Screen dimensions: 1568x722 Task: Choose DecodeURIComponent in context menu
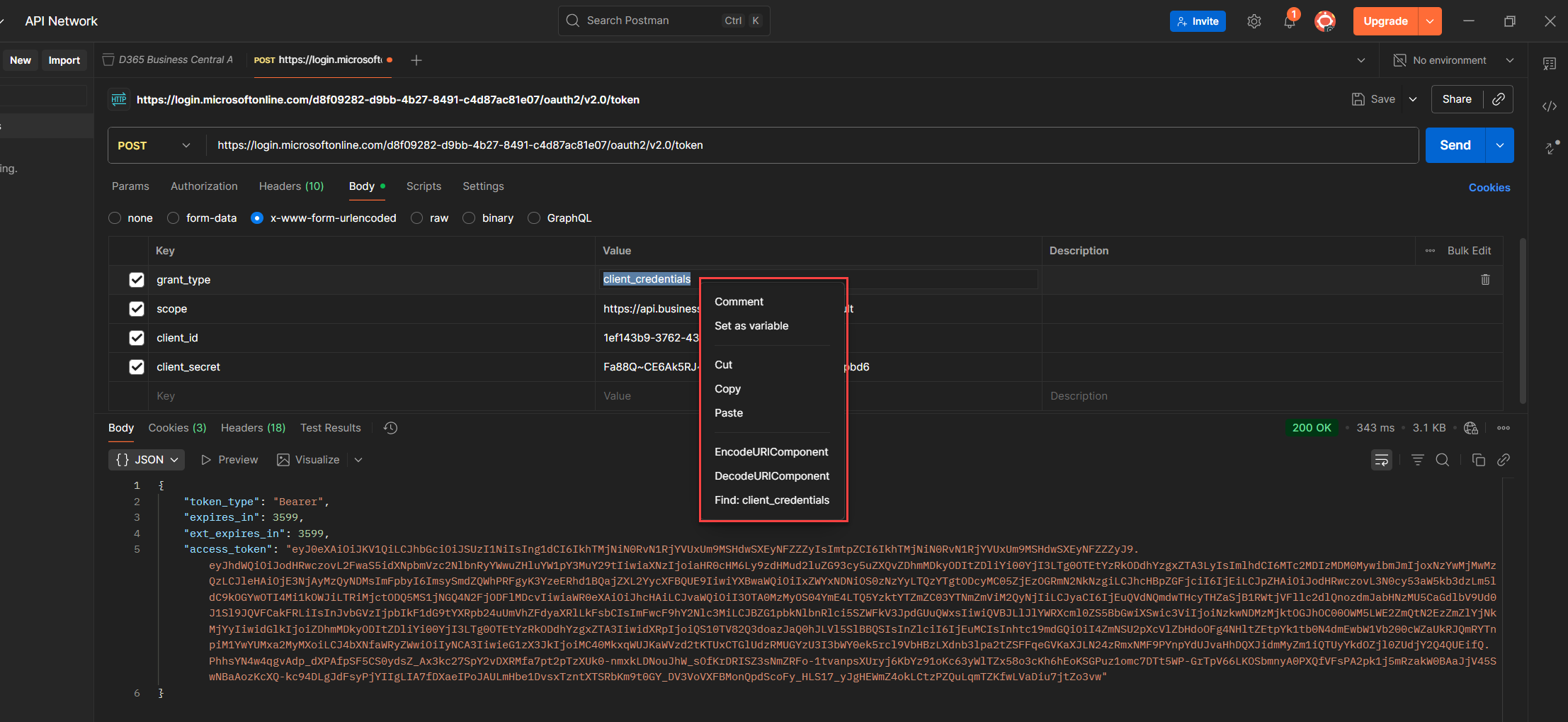point(773,476)
